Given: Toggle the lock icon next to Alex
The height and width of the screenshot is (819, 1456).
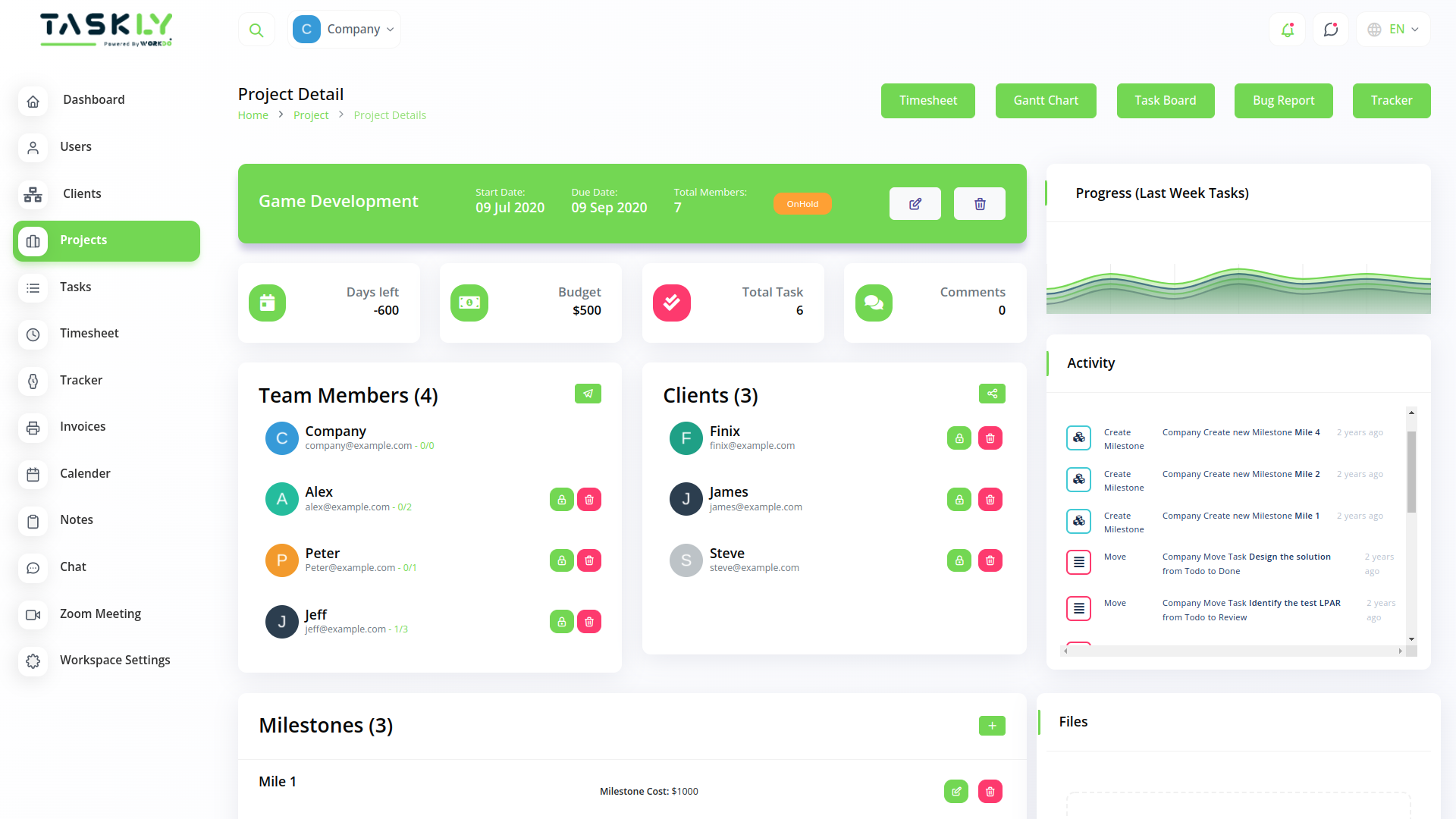Looking at the screenshot, I should 561,499.
